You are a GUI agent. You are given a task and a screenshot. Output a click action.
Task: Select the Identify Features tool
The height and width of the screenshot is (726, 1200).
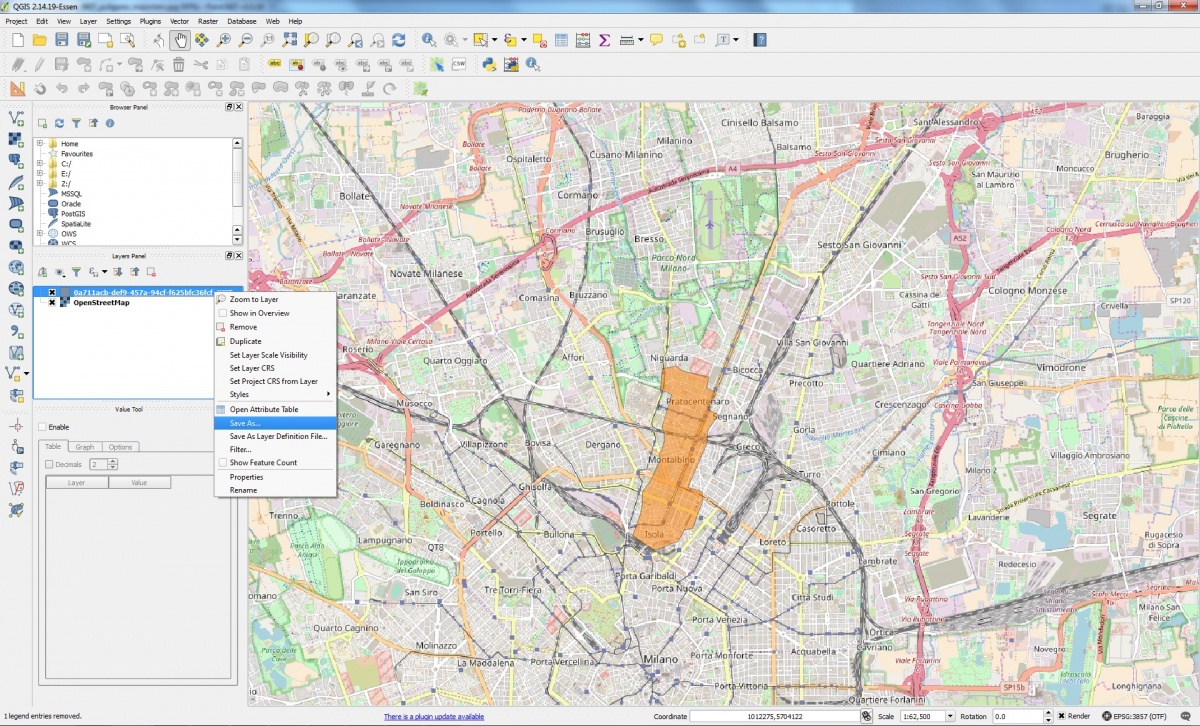(x=428, y=40)
